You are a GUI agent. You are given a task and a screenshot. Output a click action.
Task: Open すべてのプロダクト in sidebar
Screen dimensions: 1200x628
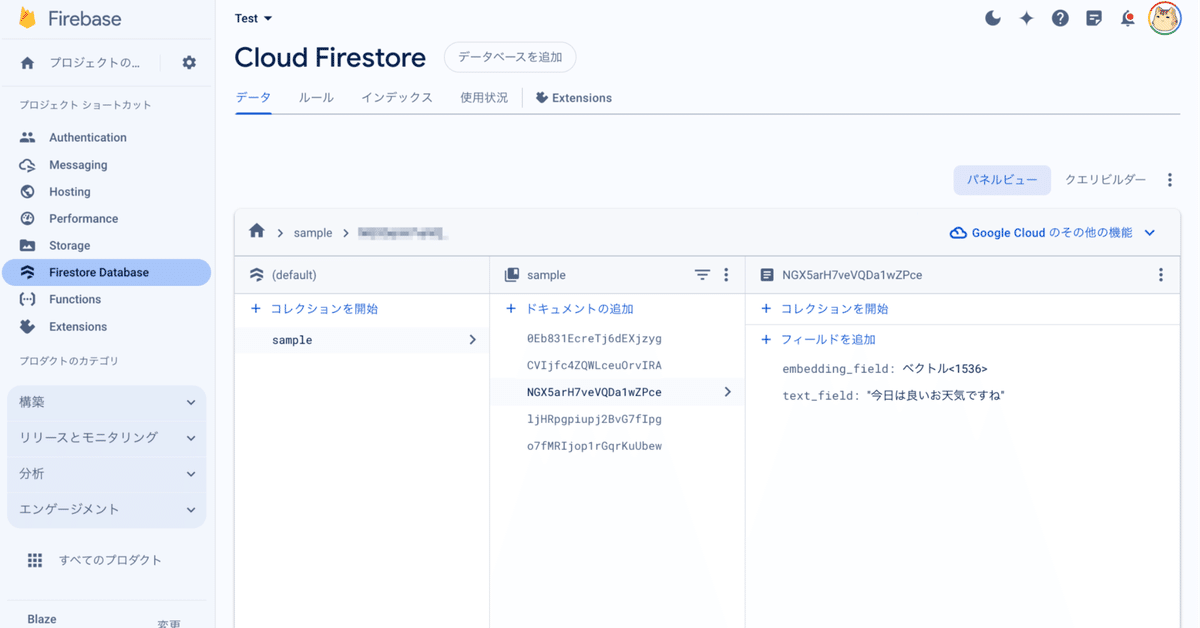[110, 561]
